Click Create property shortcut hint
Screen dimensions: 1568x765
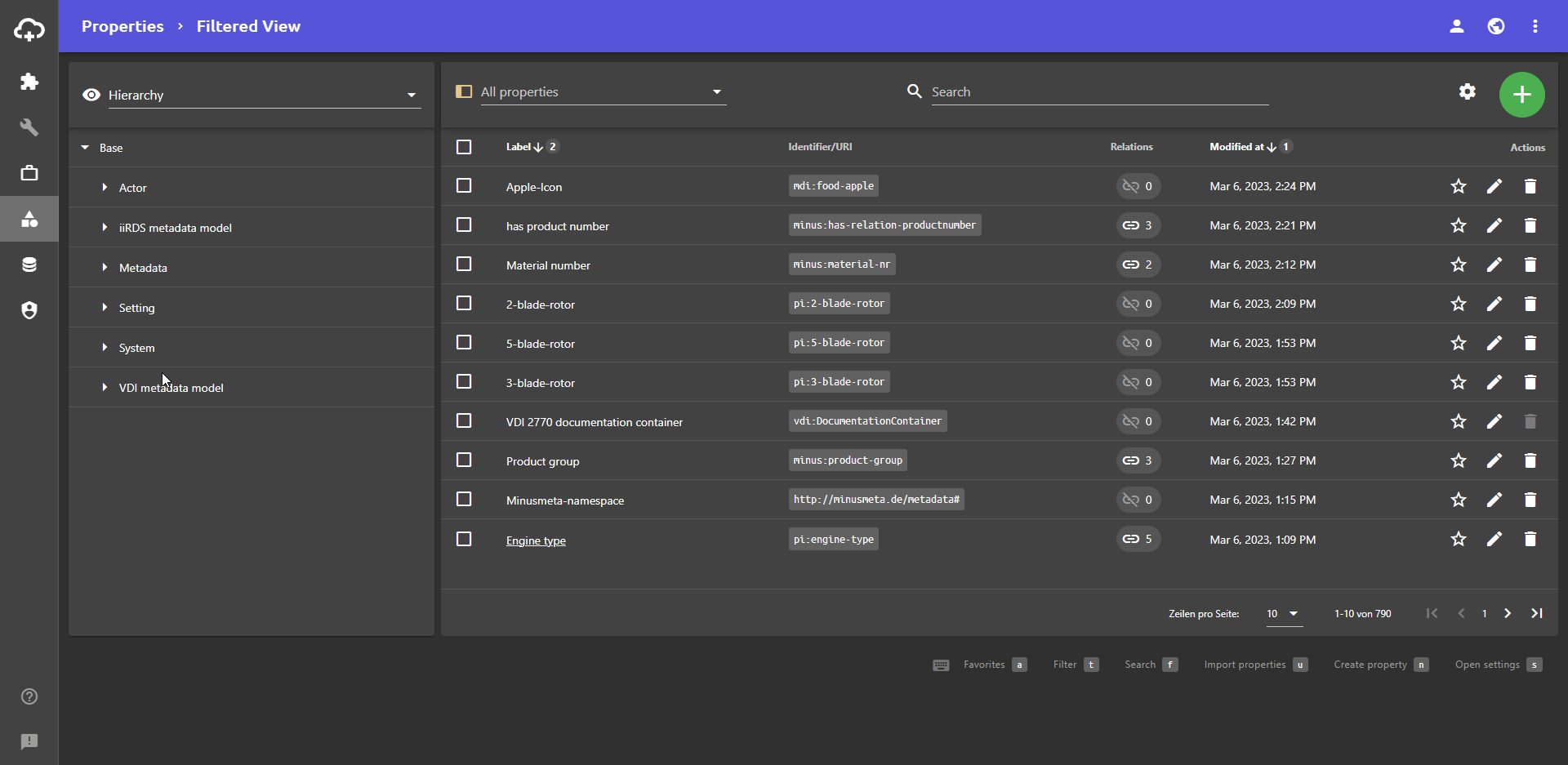(x=1381, y=665)
